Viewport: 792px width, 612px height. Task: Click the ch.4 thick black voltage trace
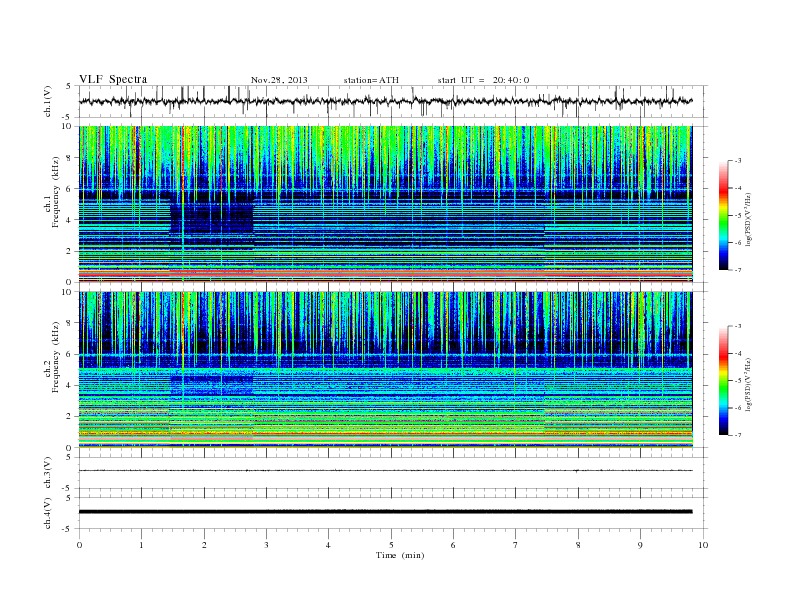click(x=386, y=512)
